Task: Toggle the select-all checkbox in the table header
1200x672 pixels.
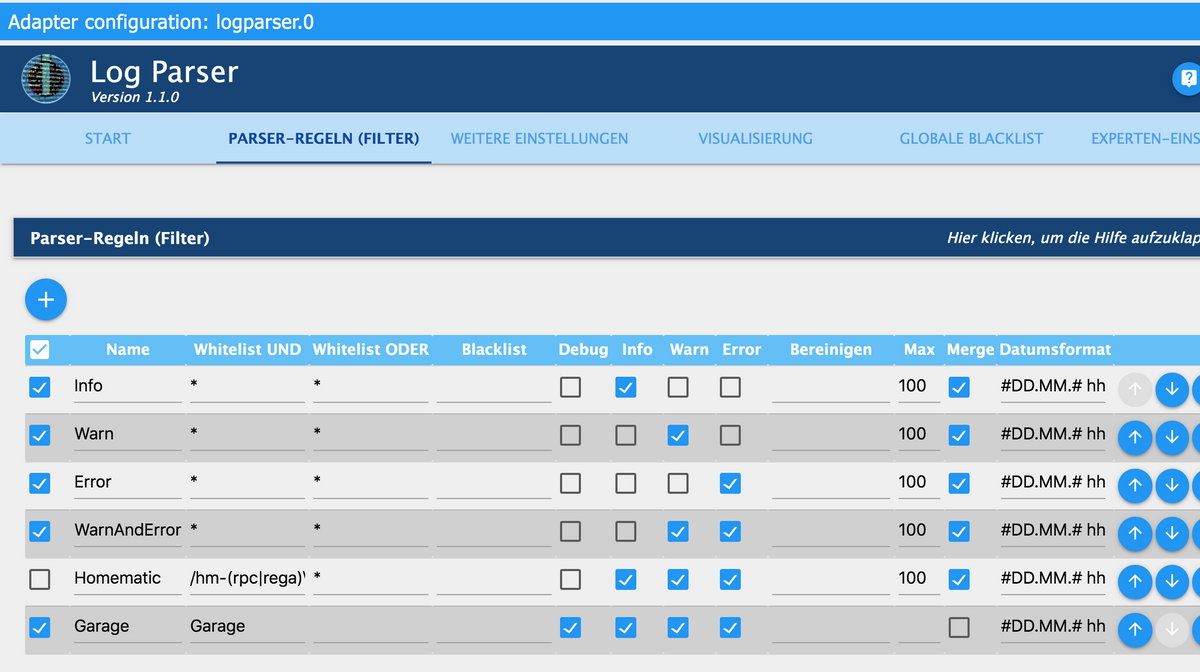Action: [x=40, y=350]
